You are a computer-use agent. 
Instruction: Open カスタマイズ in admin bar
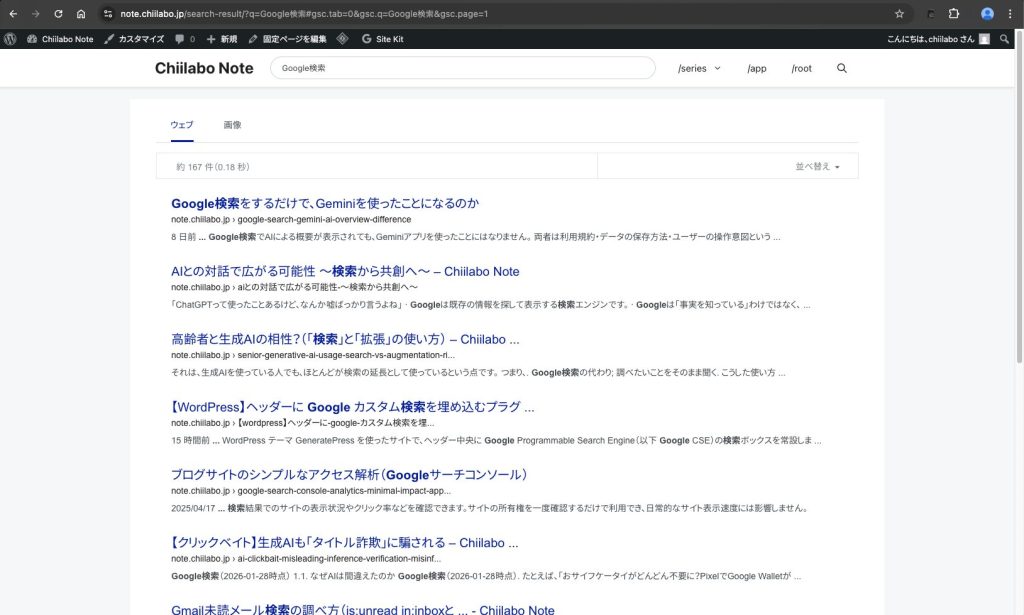[134, 39]
